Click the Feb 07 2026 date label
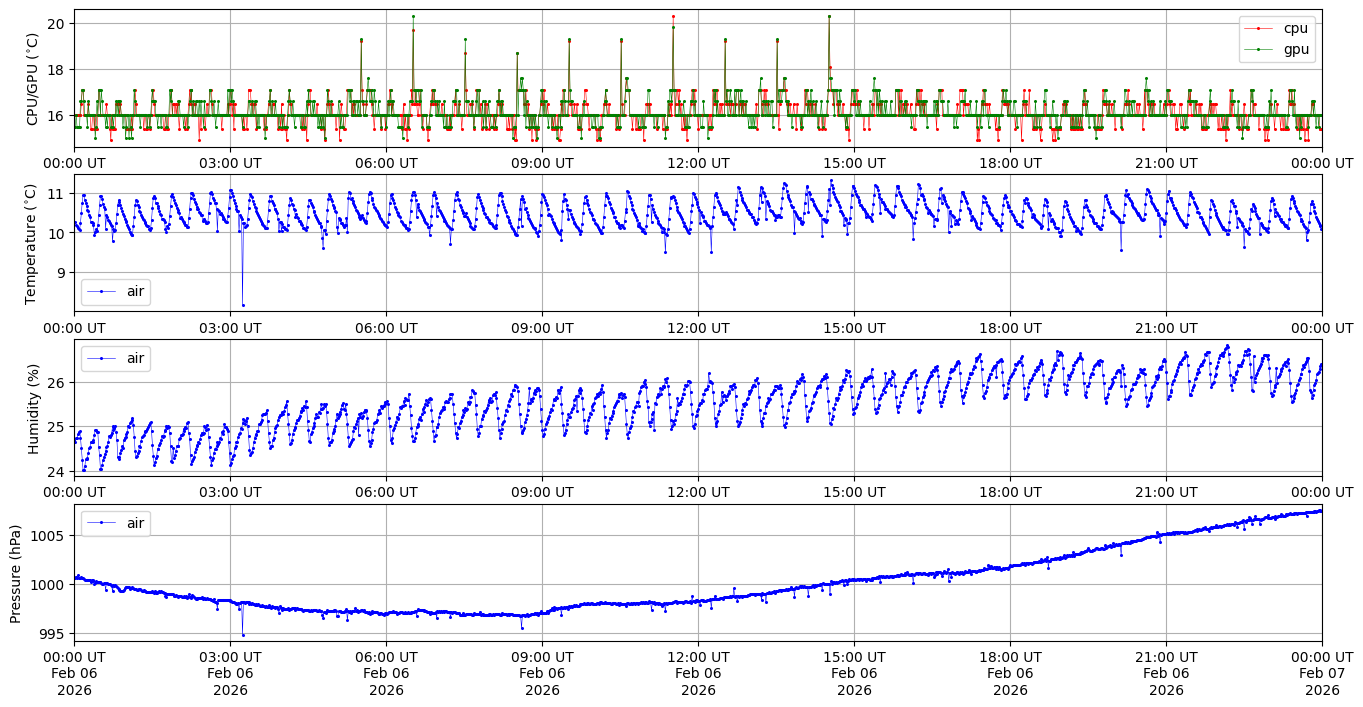1363x707 pixels. [1322, 674]
